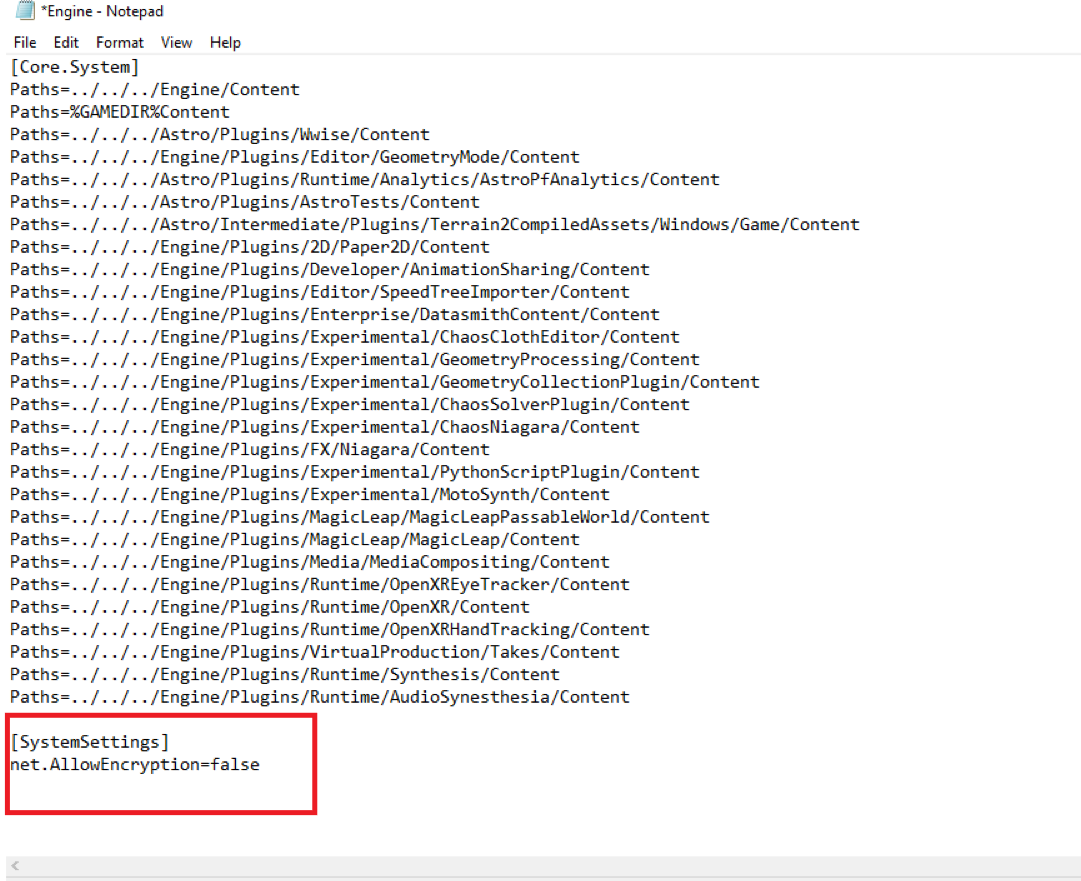Click the net.AllowEncryption=false line

click(135, 764)
